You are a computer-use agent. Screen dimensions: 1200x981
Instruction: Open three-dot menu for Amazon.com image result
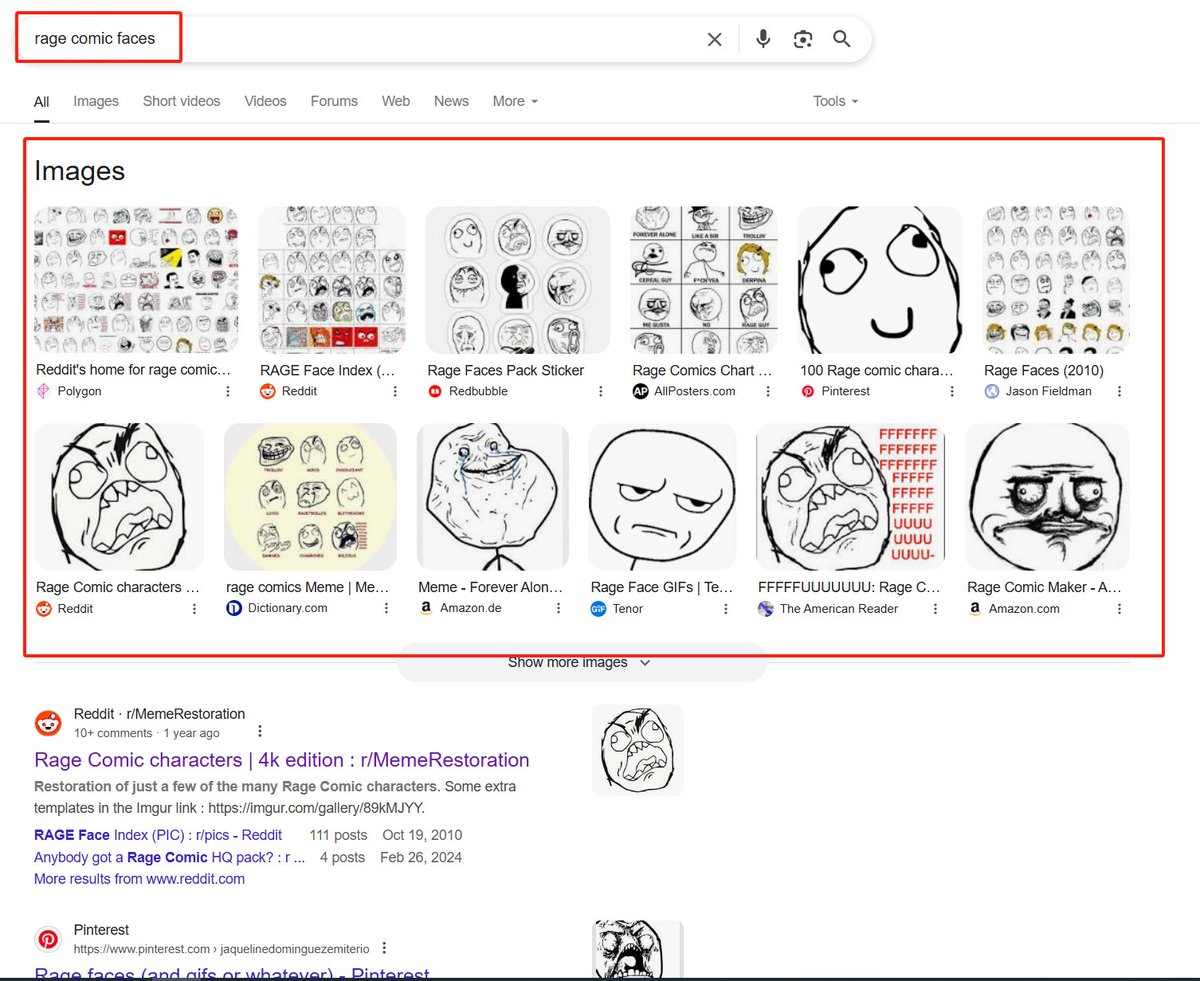1119,608
